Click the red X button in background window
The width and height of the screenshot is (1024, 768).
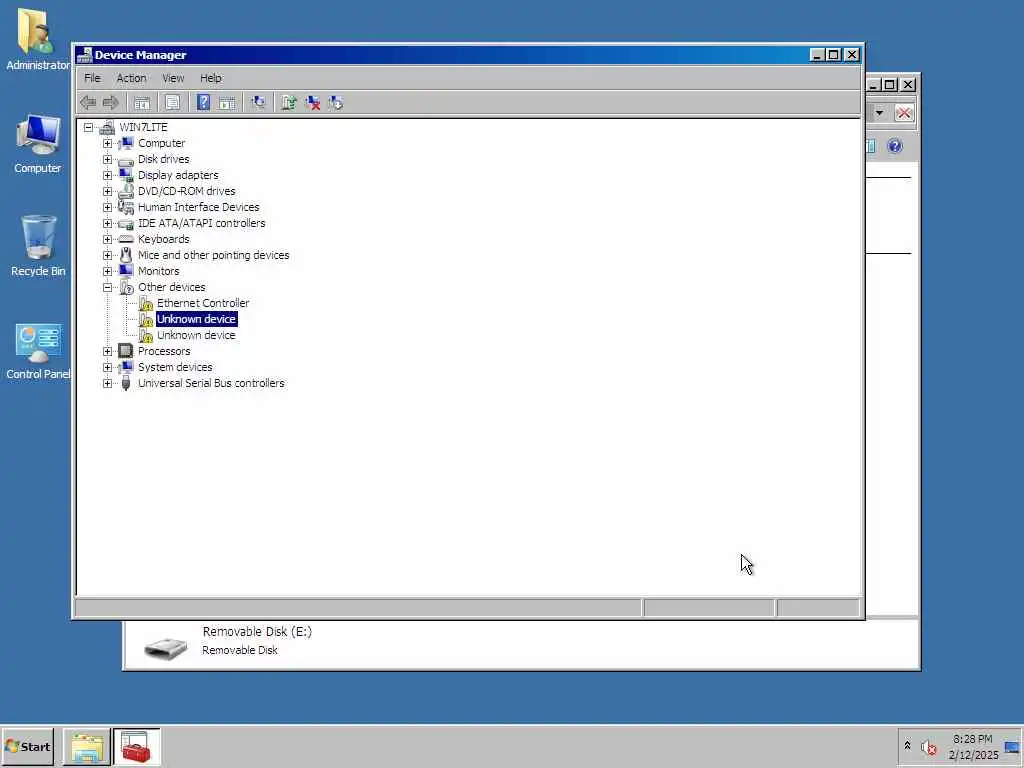click(904, 113)
